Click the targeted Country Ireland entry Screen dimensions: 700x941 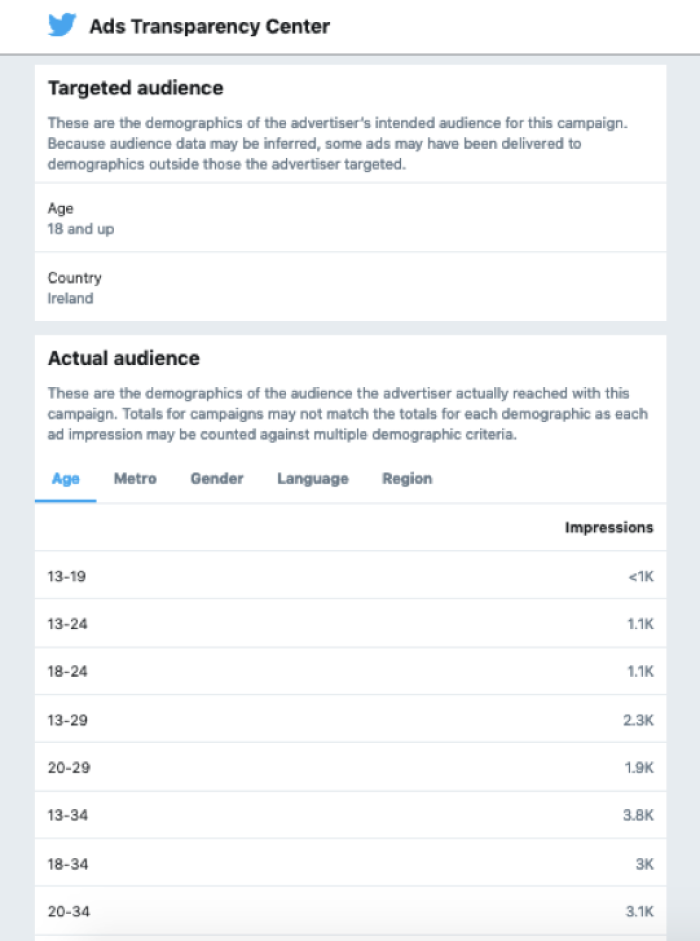(75, 288)
